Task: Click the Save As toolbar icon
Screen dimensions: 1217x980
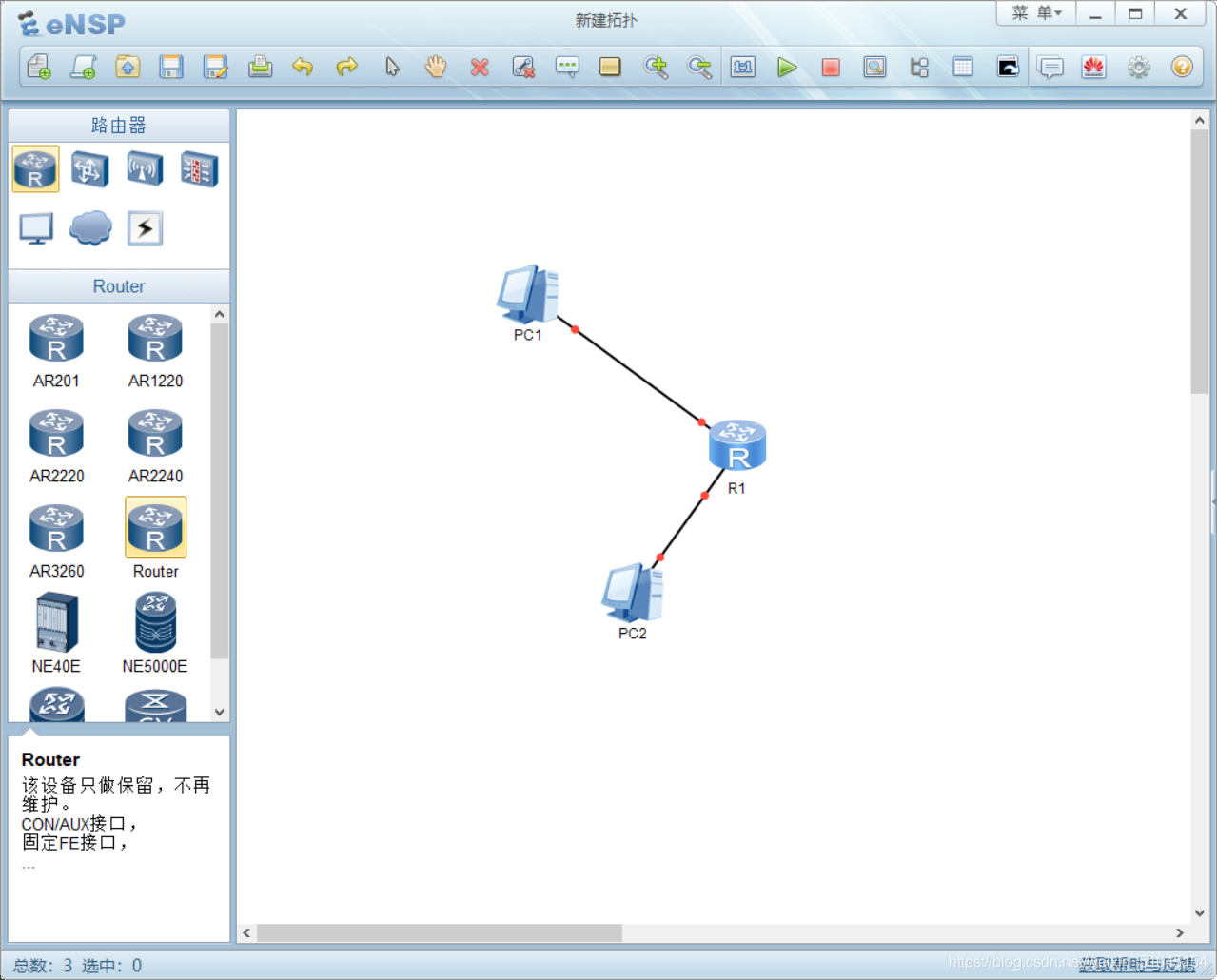Action: pyautogui.click(x=216, y=67)
